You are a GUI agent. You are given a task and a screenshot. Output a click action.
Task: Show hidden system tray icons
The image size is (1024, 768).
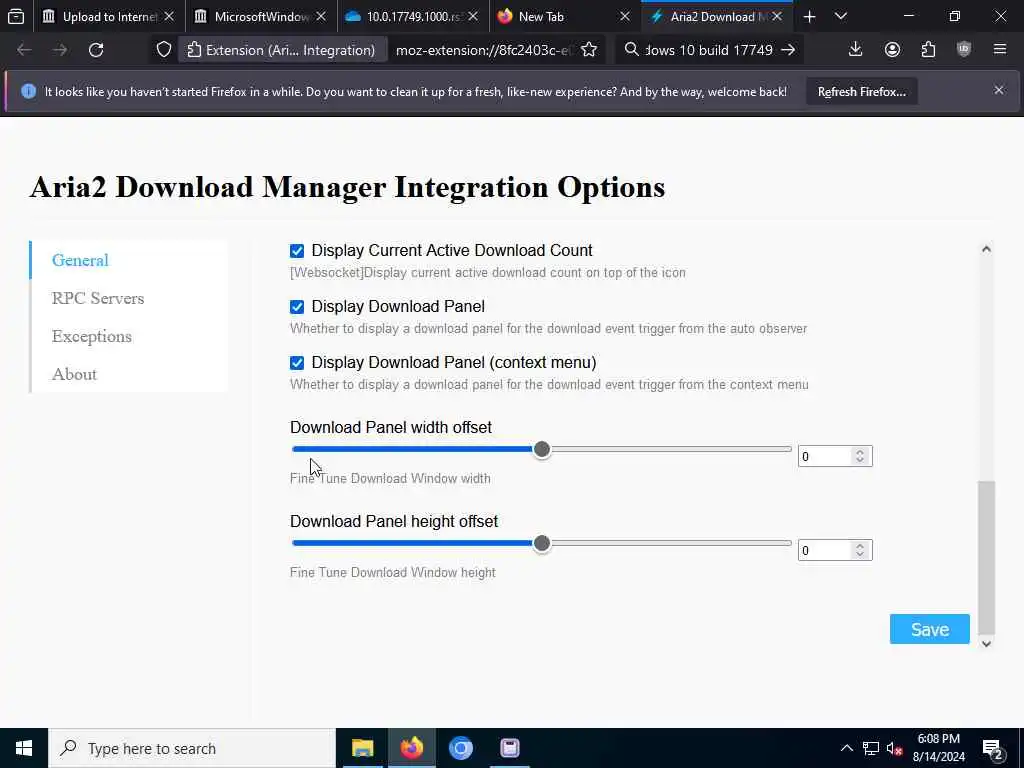846,748
